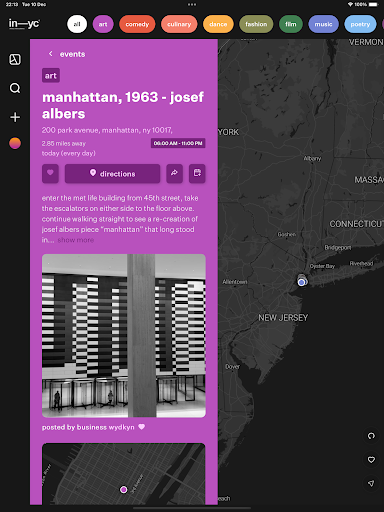Open the map view sidebar icon
The width and height of the screenshot is (384, 512).
point(15,60)
